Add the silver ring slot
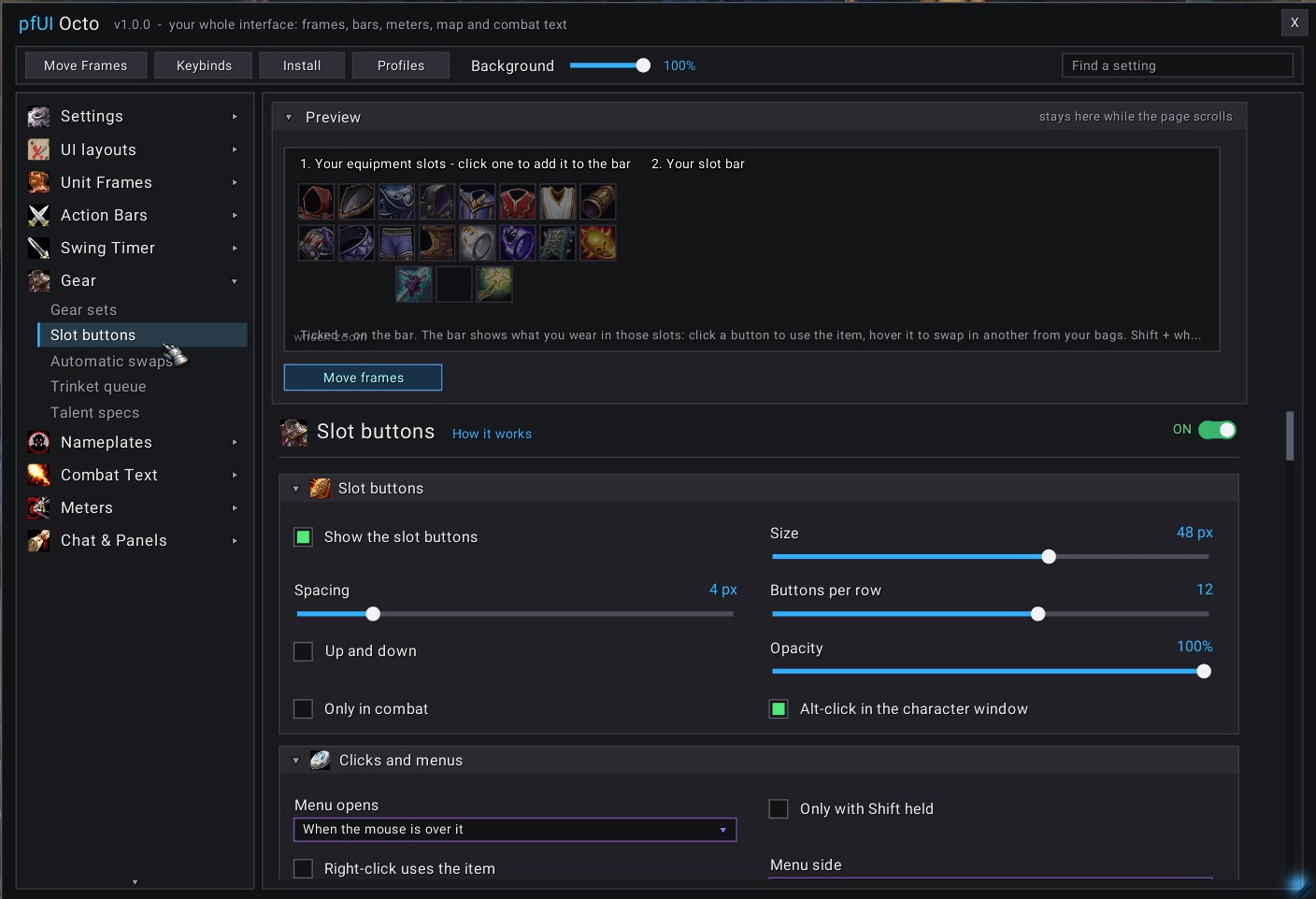This screenshot has height=899, width=1316. (477, 243)
